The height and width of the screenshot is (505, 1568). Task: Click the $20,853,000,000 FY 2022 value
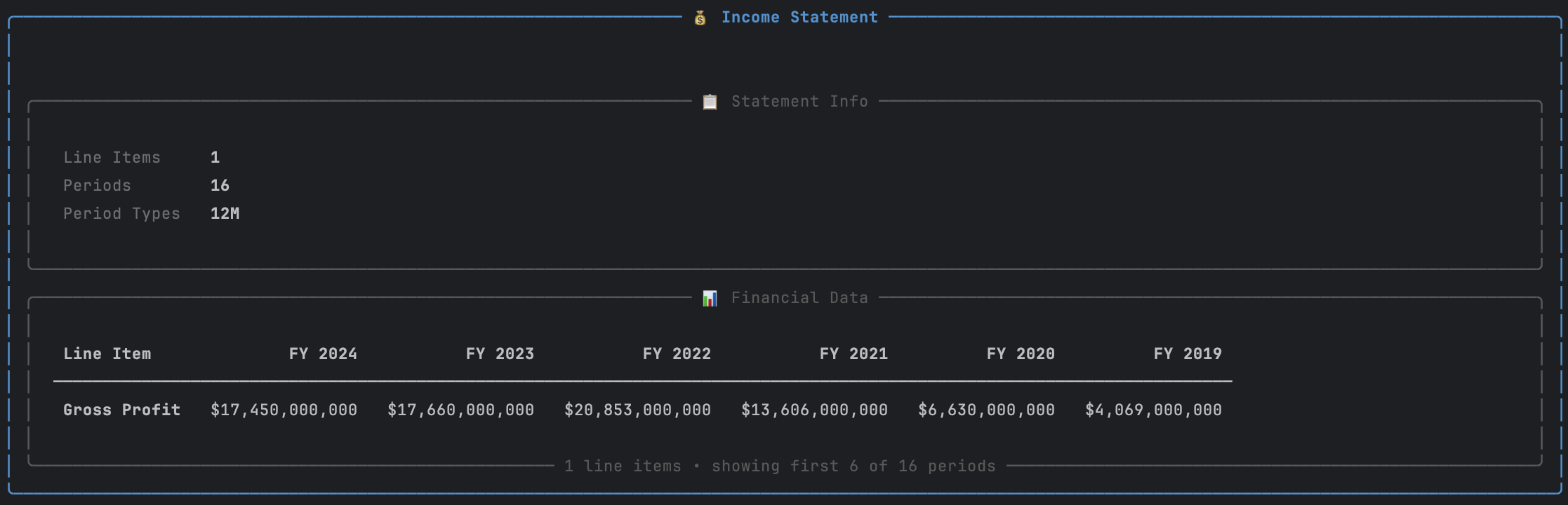(x=637, y=410)
